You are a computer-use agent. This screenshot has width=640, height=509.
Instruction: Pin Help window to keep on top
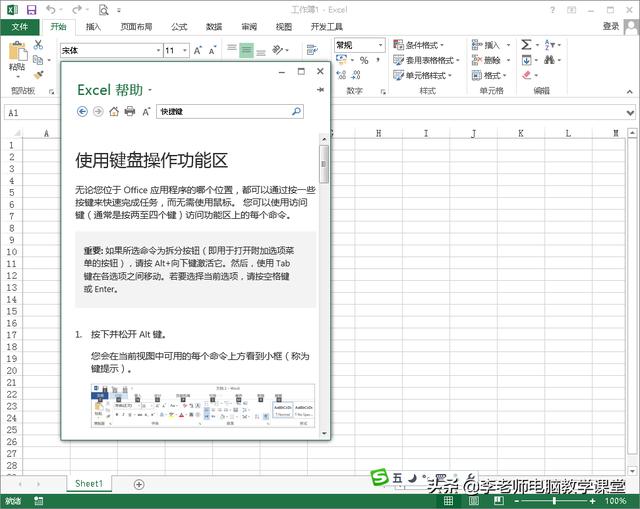[320, 89]
